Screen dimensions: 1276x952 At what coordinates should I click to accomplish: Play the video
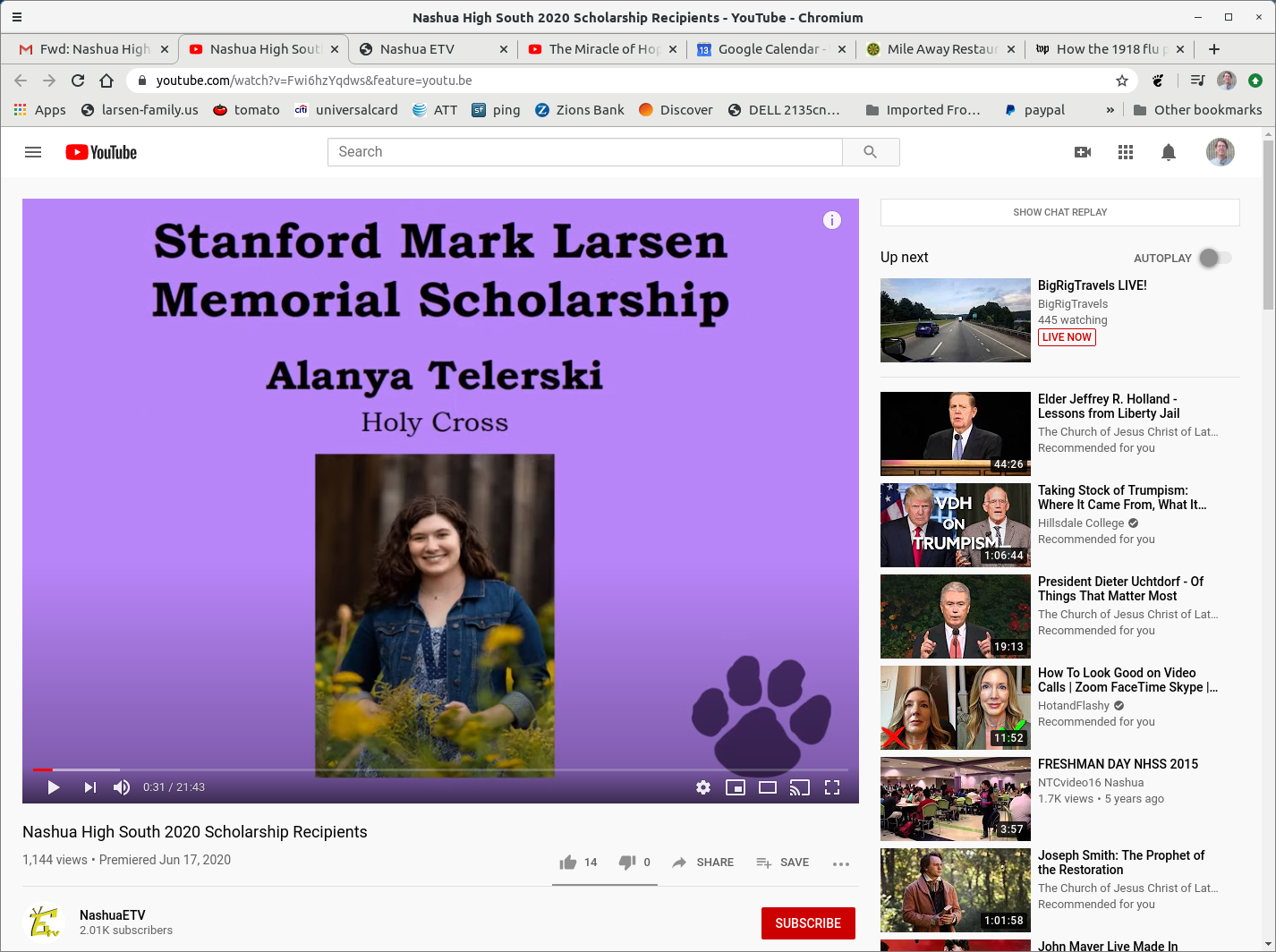click(53, 787)
